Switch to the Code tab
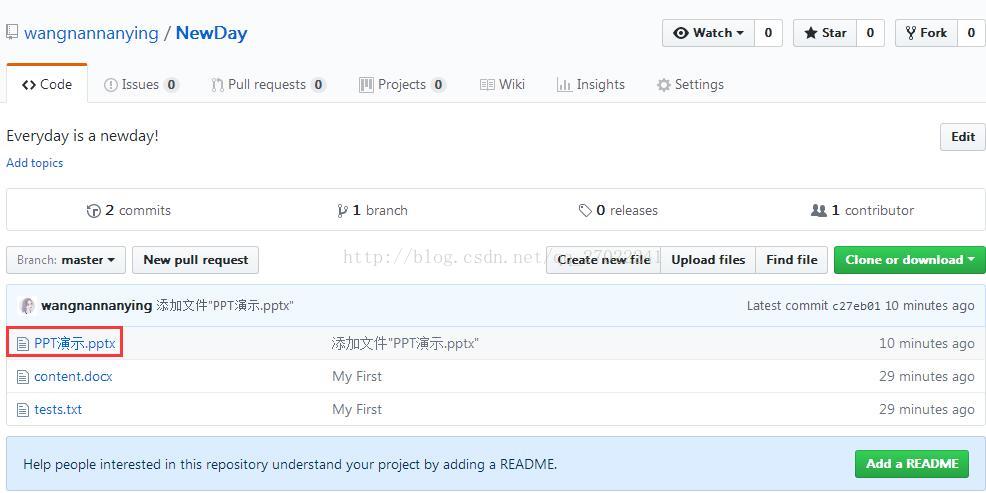The height and width of the screenshot is (493, 986). pos(47,85)
